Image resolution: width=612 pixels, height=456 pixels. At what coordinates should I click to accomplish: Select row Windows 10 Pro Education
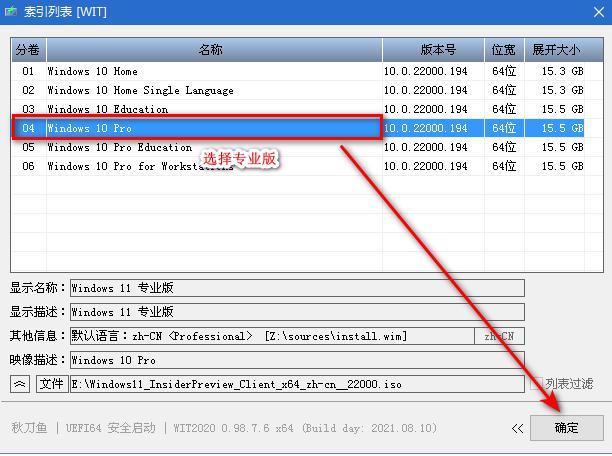(x=297, y=147)
